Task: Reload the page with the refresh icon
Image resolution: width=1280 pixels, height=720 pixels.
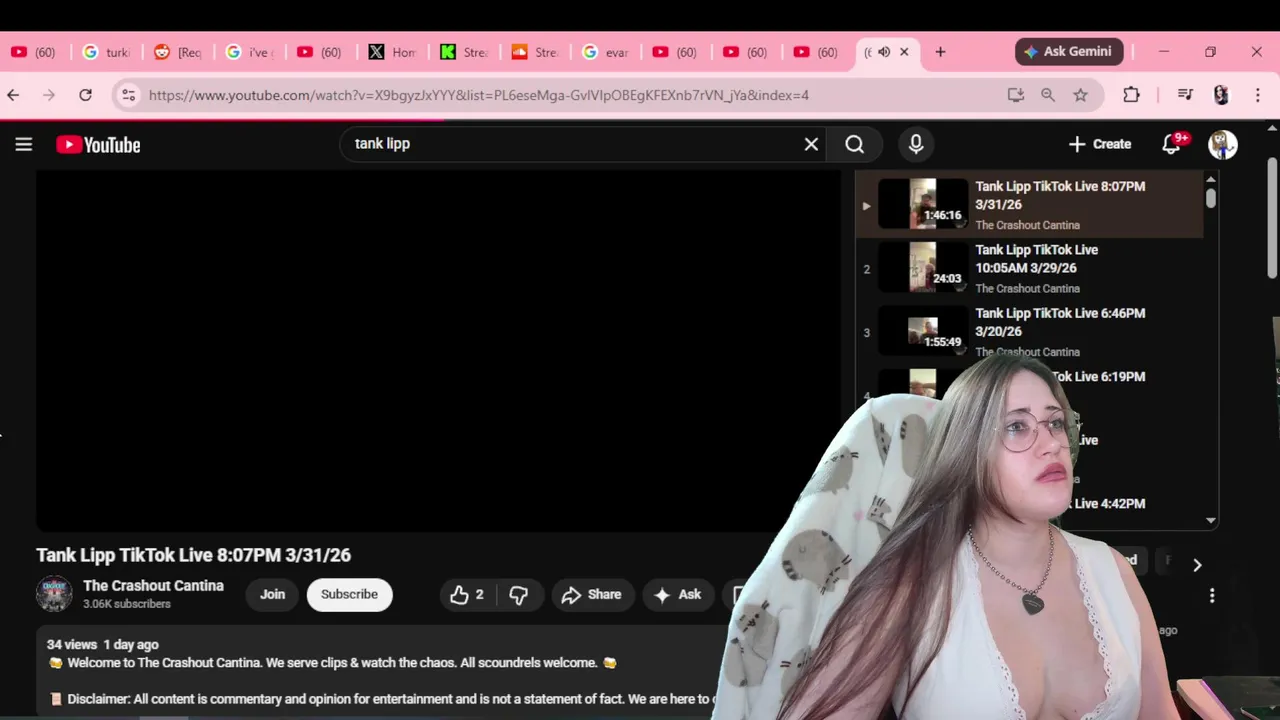Action: pos(85,95)
